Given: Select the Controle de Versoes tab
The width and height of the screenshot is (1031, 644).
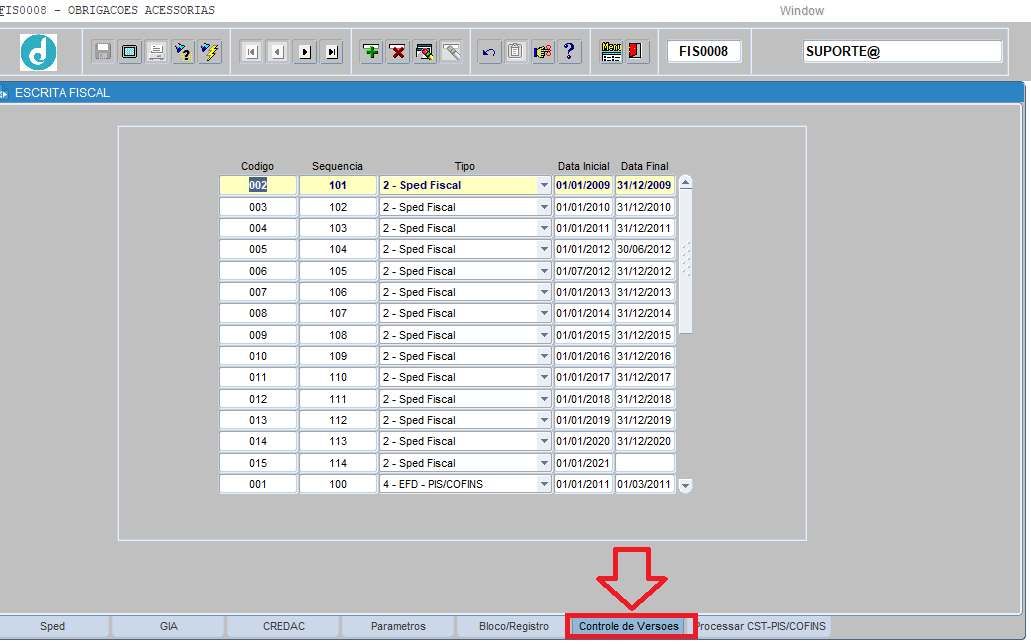Looking at the screenshot, I should tap(629, 626).
